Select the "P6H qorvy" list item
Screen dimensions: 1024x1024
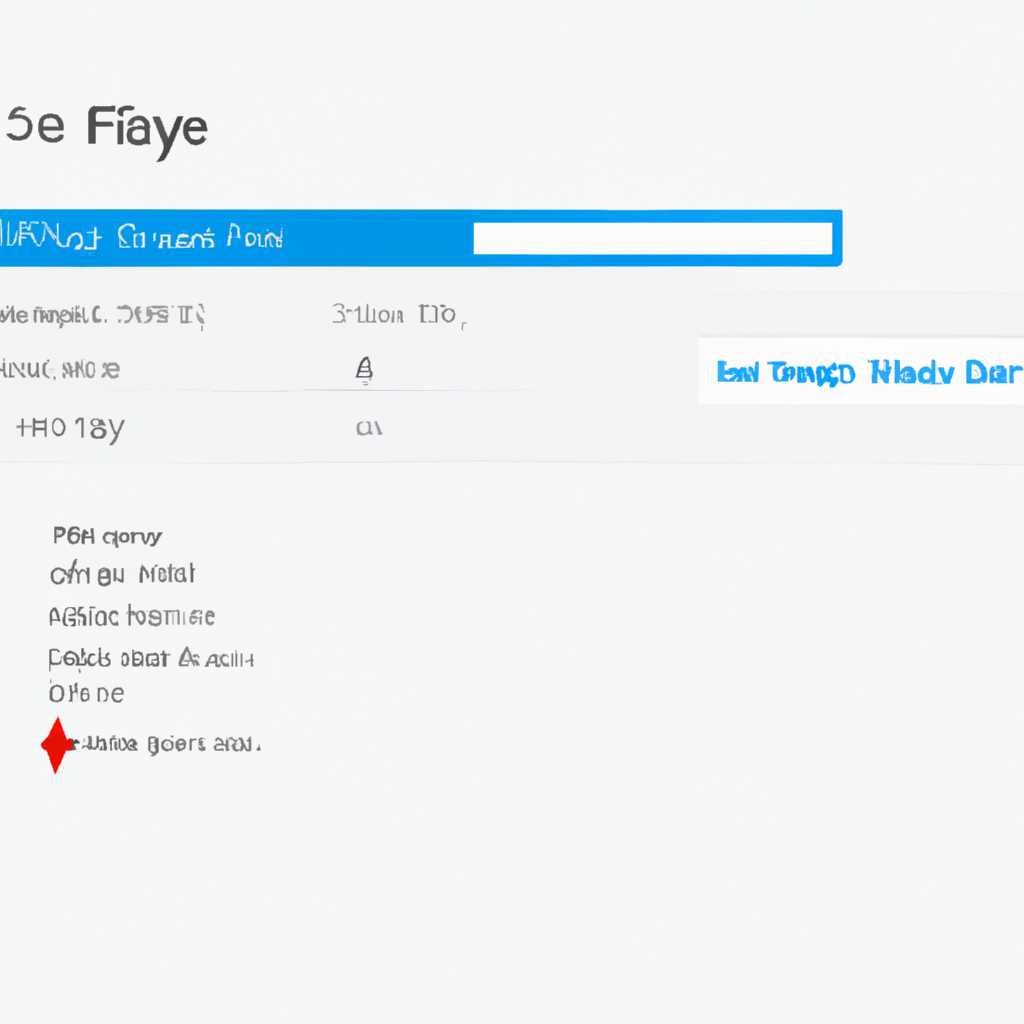point(107,537)
